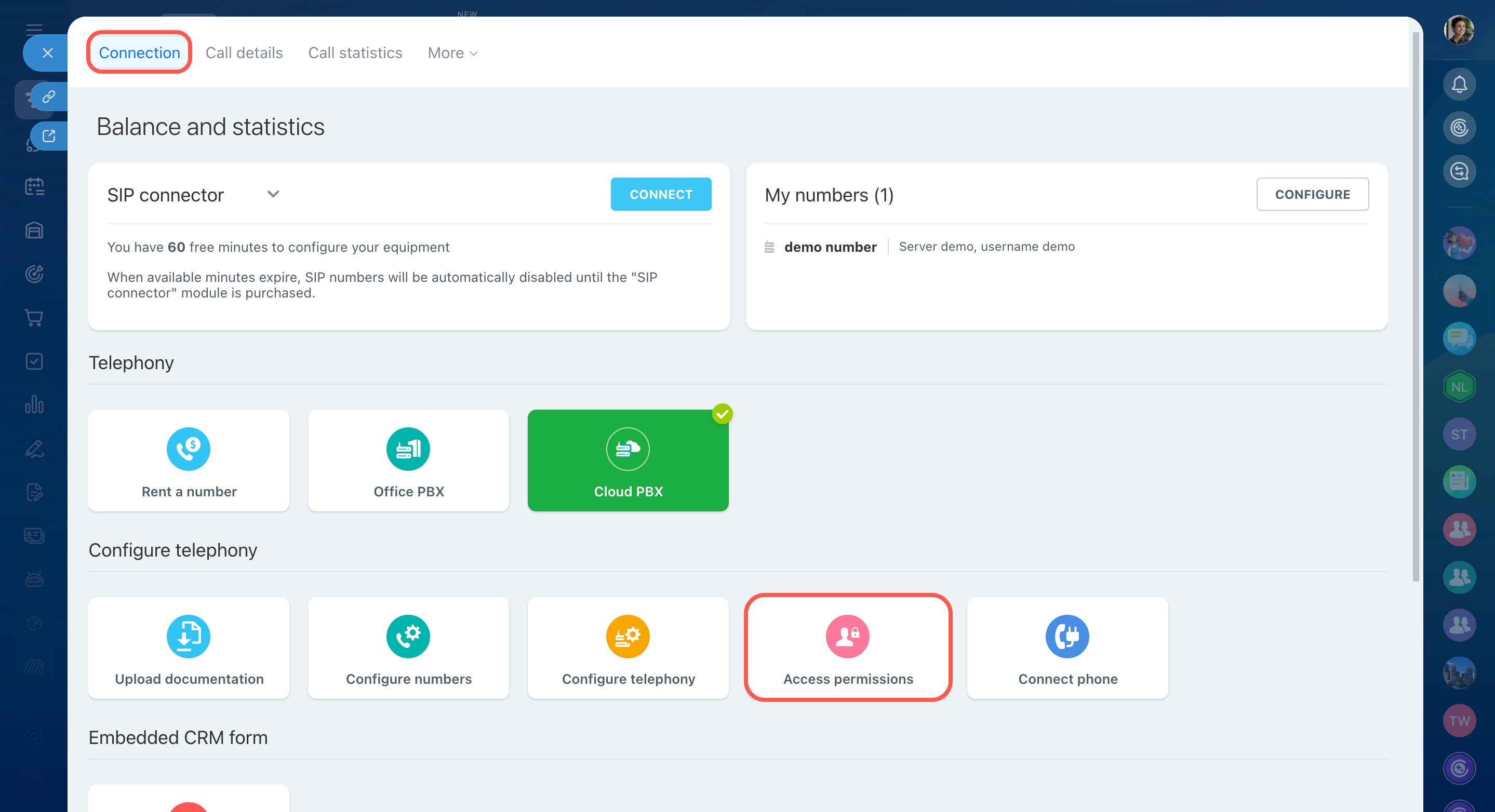Open Configure telephony gear icon

tap(628, 637)
